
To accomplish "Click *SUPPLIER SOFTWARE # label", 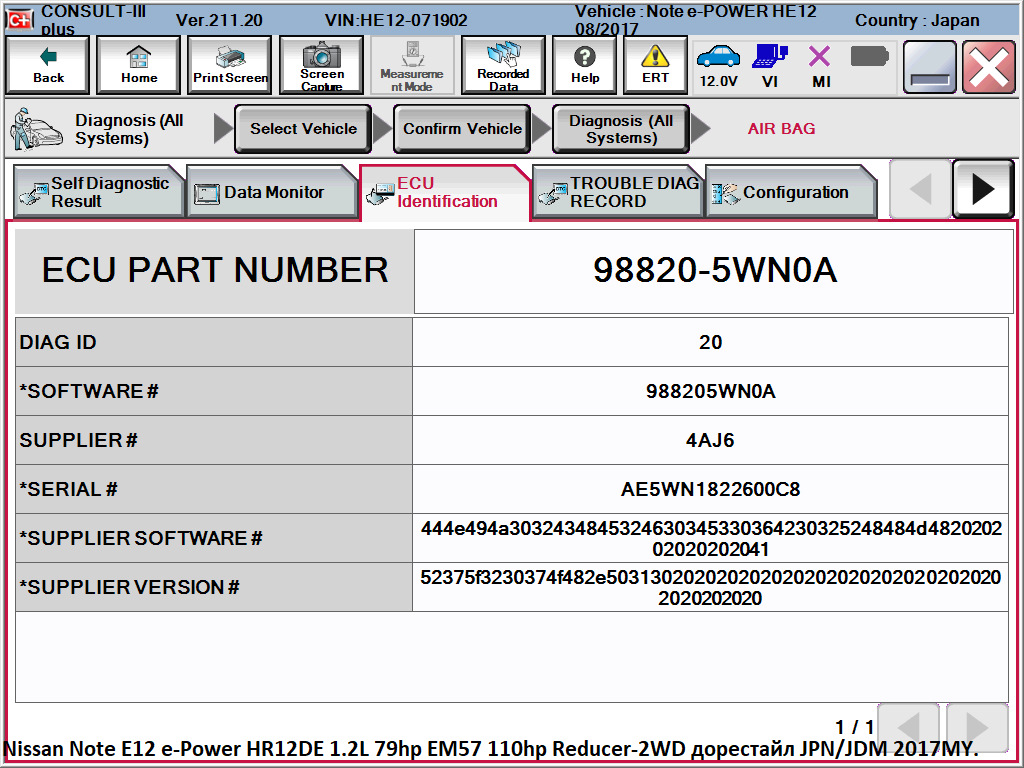I will click(214, 538).
